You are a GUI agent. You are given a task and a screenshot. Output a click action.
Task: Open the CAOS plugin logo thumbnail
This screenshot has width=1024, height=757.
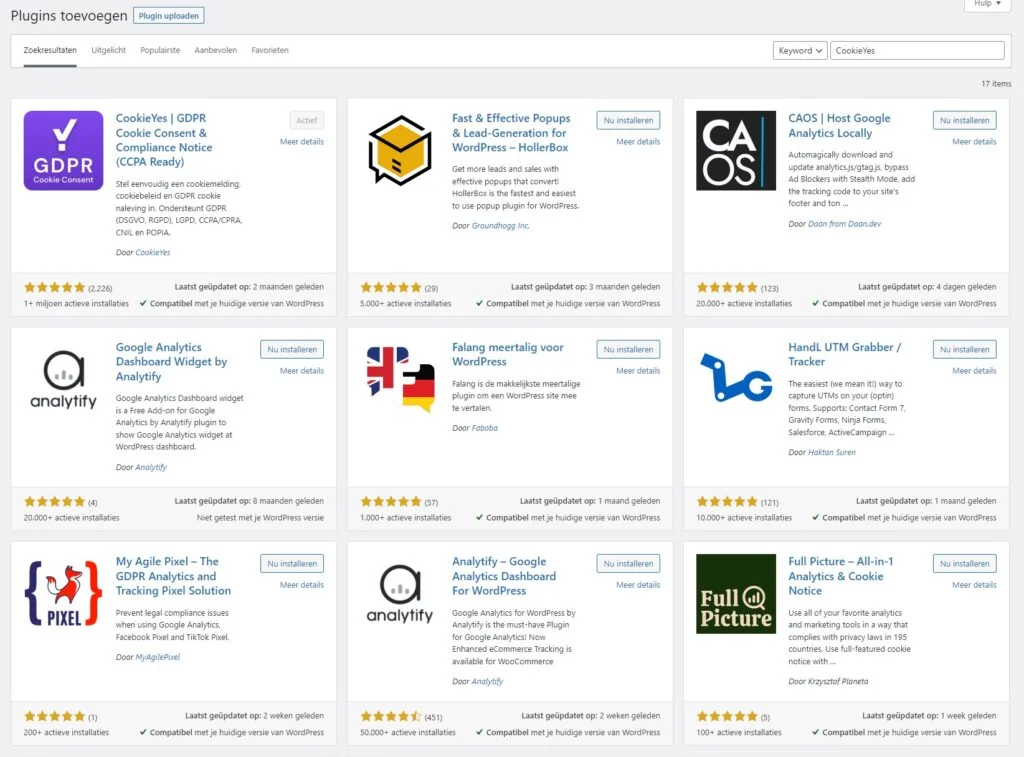[x=735, y=150]
